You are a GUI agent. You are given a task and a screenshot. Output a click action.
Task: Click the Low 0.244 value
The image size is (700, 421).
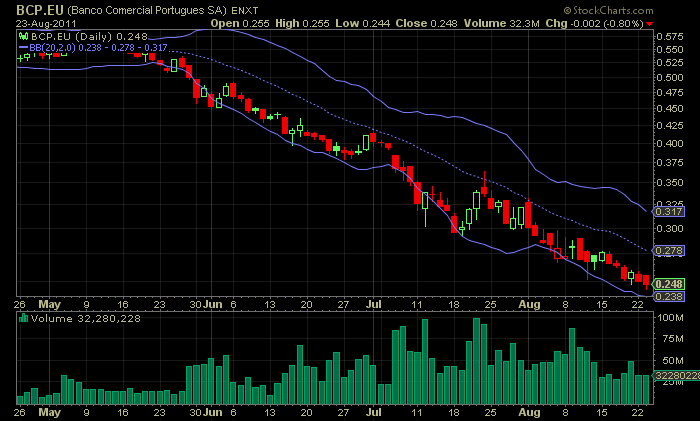362,23
